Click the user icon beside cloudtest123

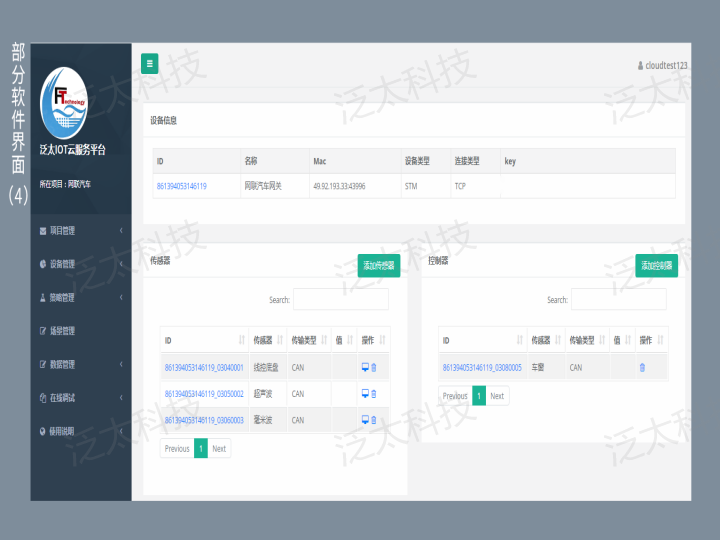[640, 65]
